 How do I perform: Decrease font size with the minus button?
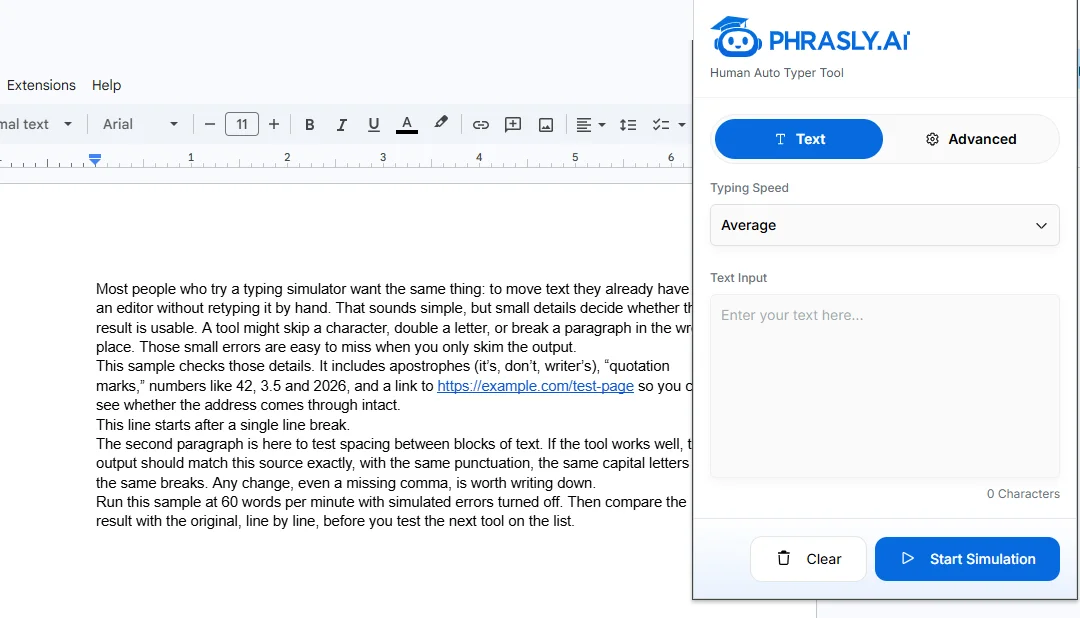tap(210, 125)
